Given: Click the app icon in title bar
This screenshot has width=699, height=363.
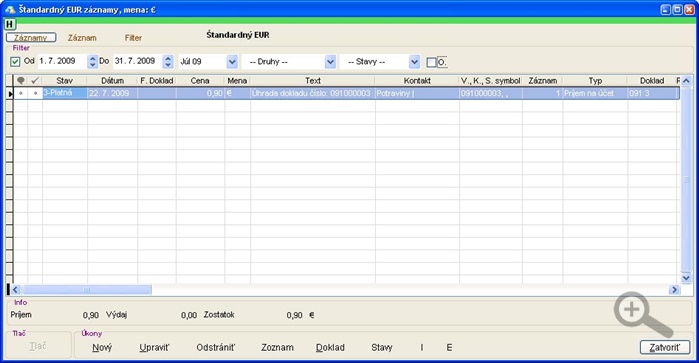Looking at the screenshot, I should [10, 9].
